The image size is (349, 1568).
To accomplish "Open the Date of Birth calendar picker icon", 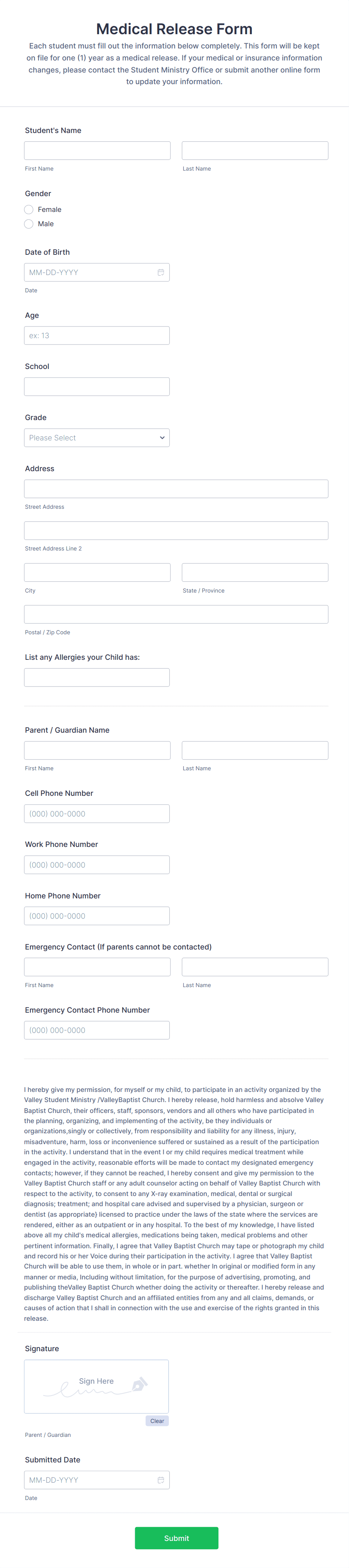I will 160,272.
